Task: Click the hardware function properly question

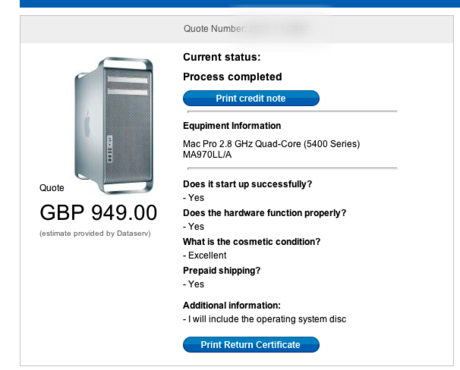Action: point(264,213)
